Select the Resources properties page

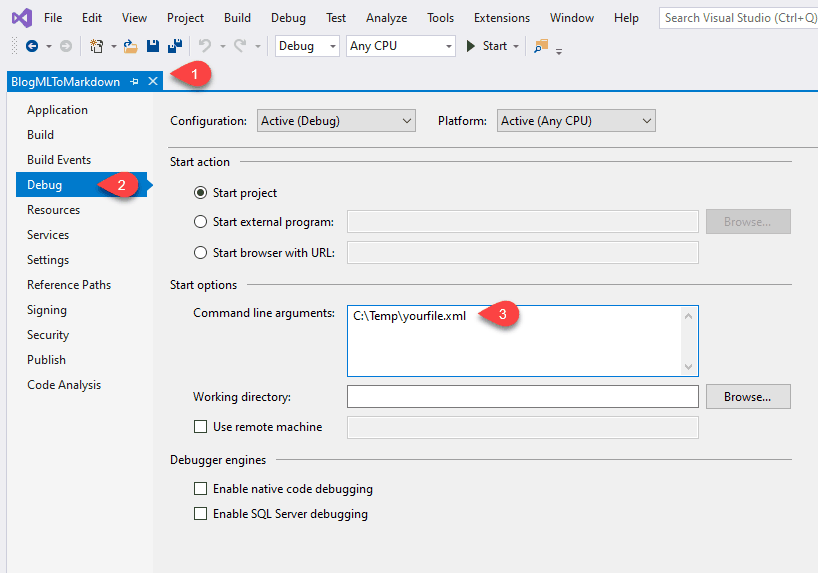(53, 210)
